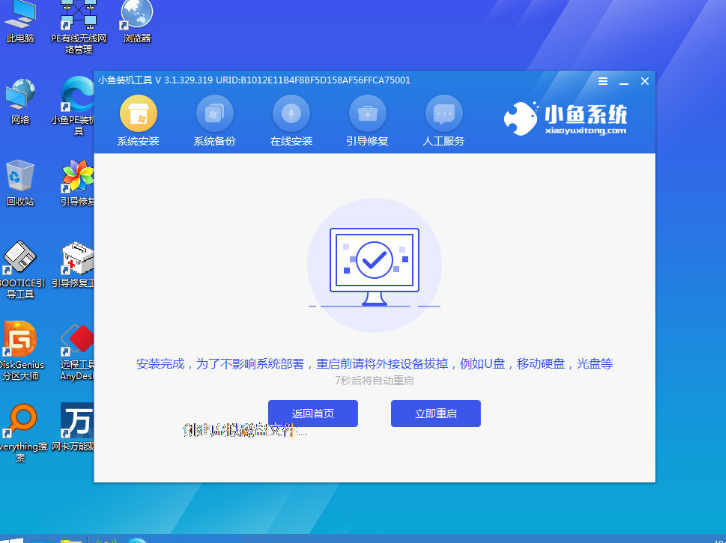Image resolution: width=726 pixels, height=543 pixels.
Task: Minimize the 小鱼装机工具 window
Action: 624,80
